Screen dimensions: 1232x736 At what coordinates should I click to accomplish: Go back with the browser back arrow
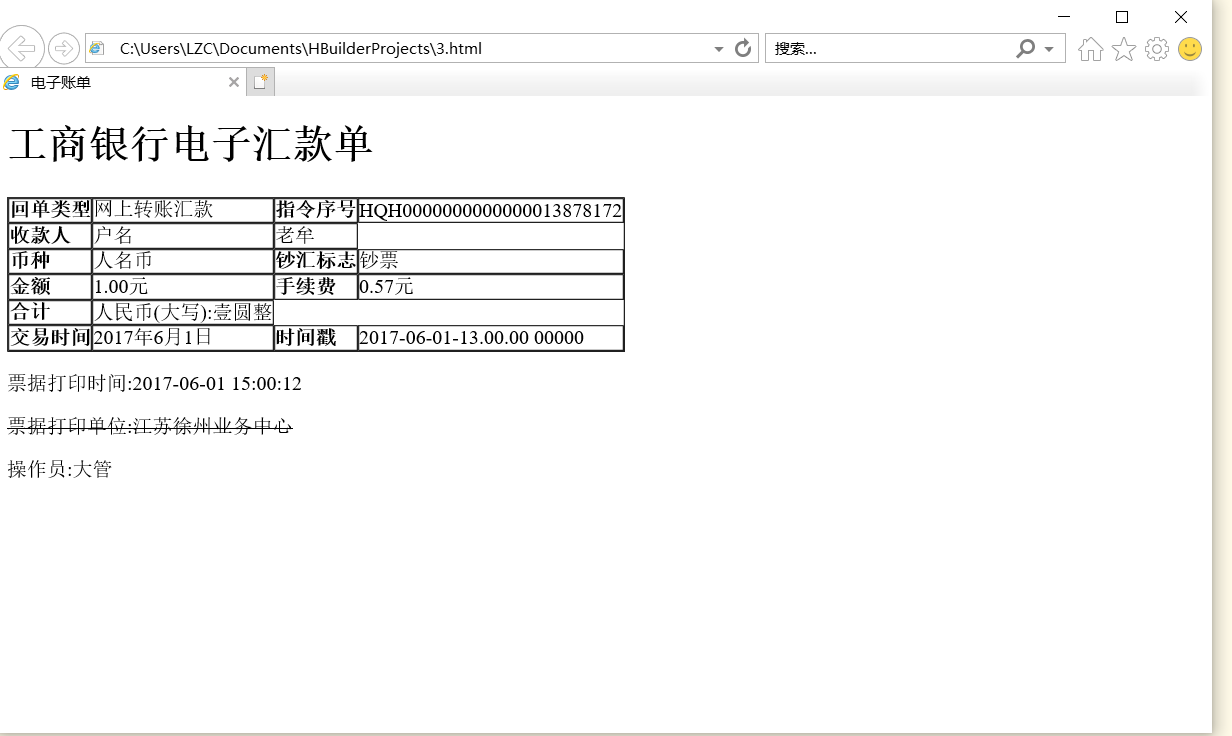tap(20, 48)
